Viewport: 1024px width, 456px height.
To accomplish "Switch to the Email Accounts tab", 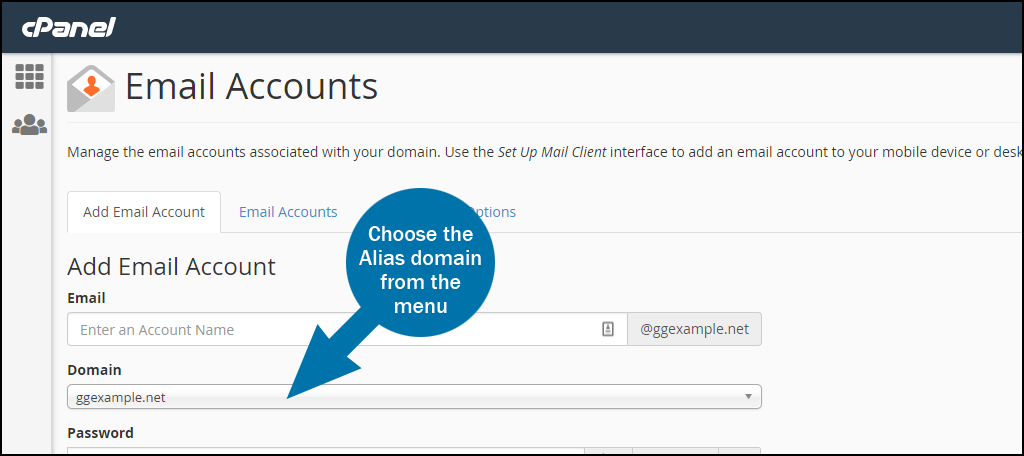I will pyautogui.click(x=288, y=212).
